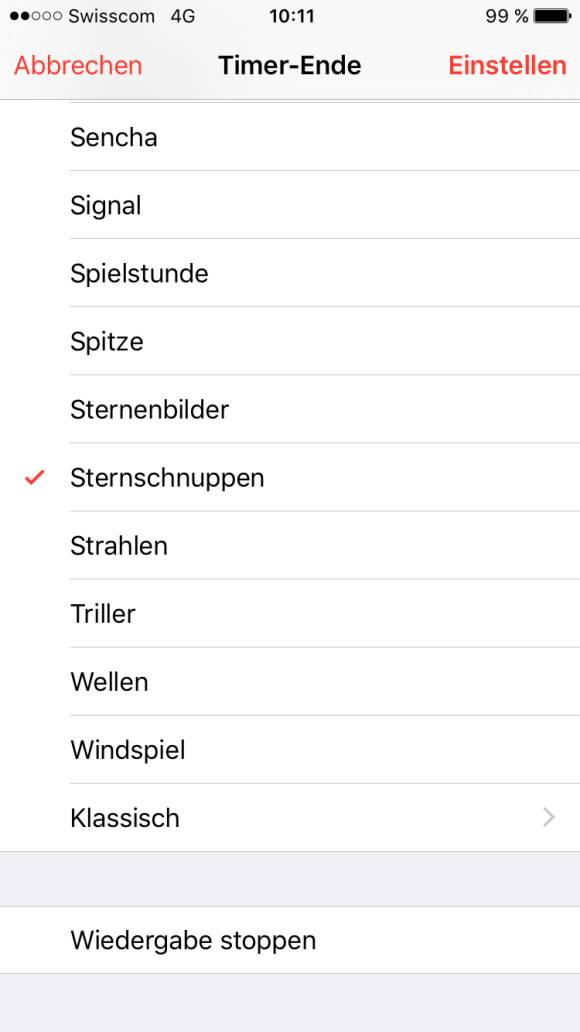Choose the Spitze tone
Screen dimensions: 580x1032
(x=290, y=341)
